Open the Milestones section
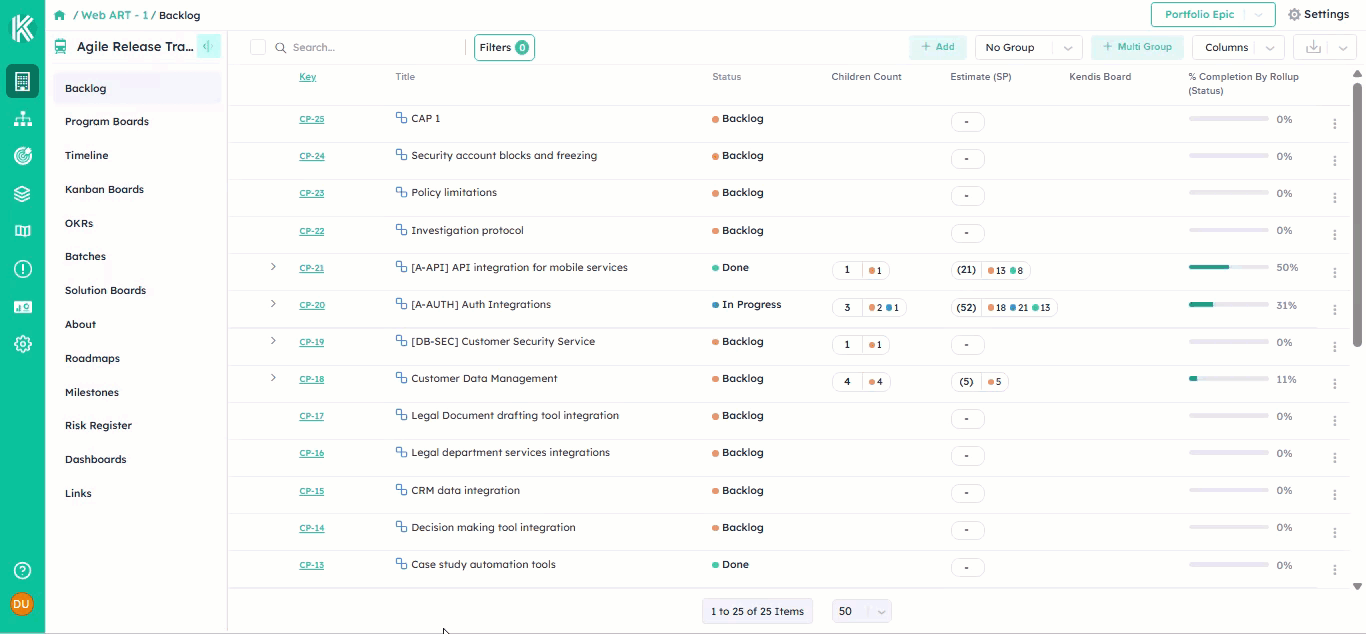 [x=91, y=392]
